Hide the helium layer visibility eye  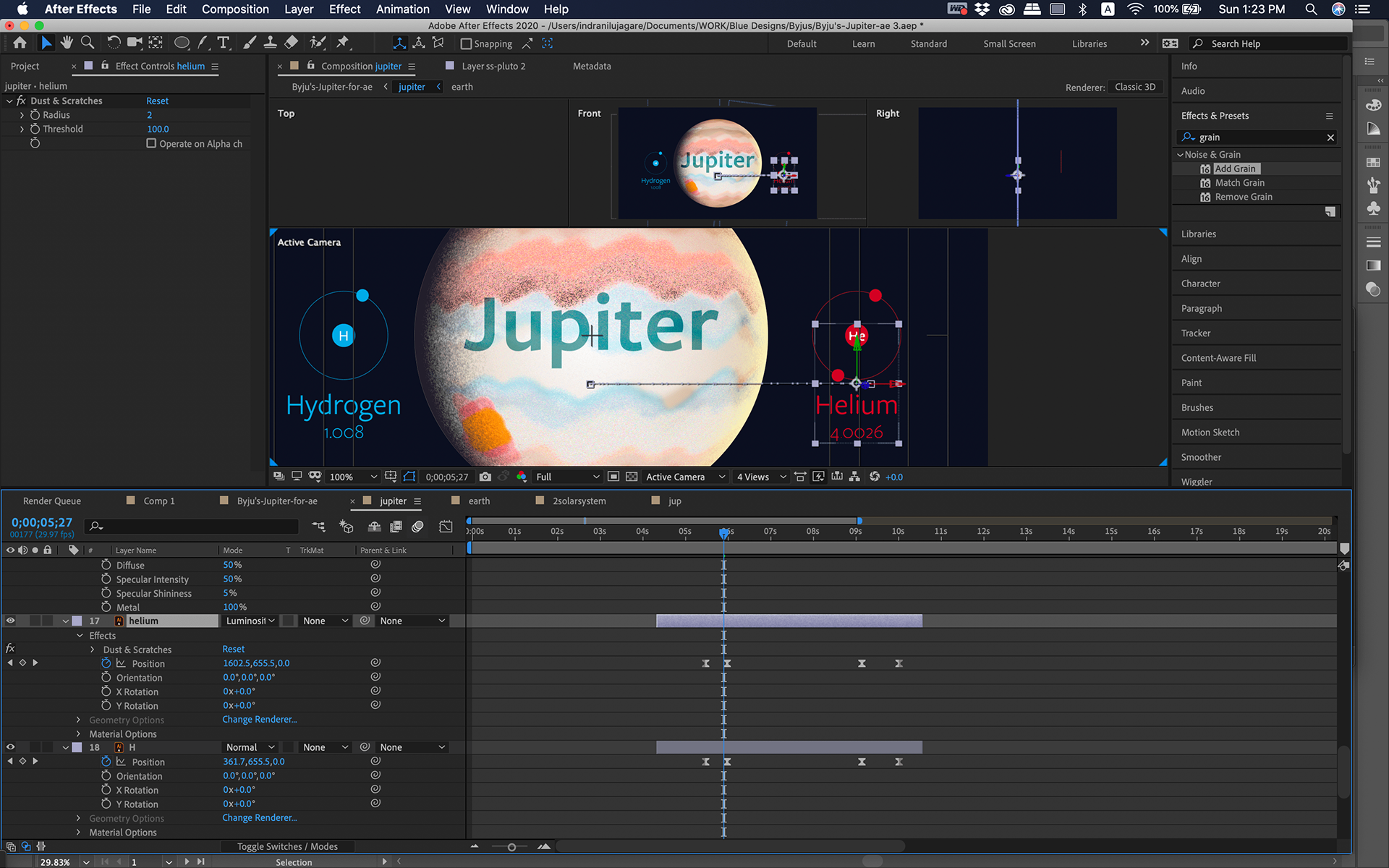[x=10, y=621]
